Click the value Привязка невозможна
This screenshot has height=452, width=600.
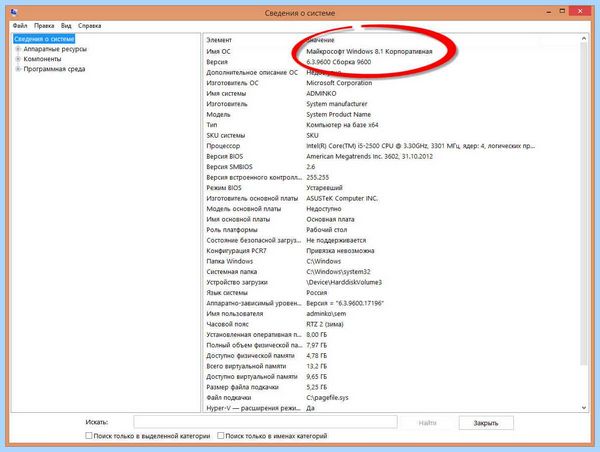[340, 251]
